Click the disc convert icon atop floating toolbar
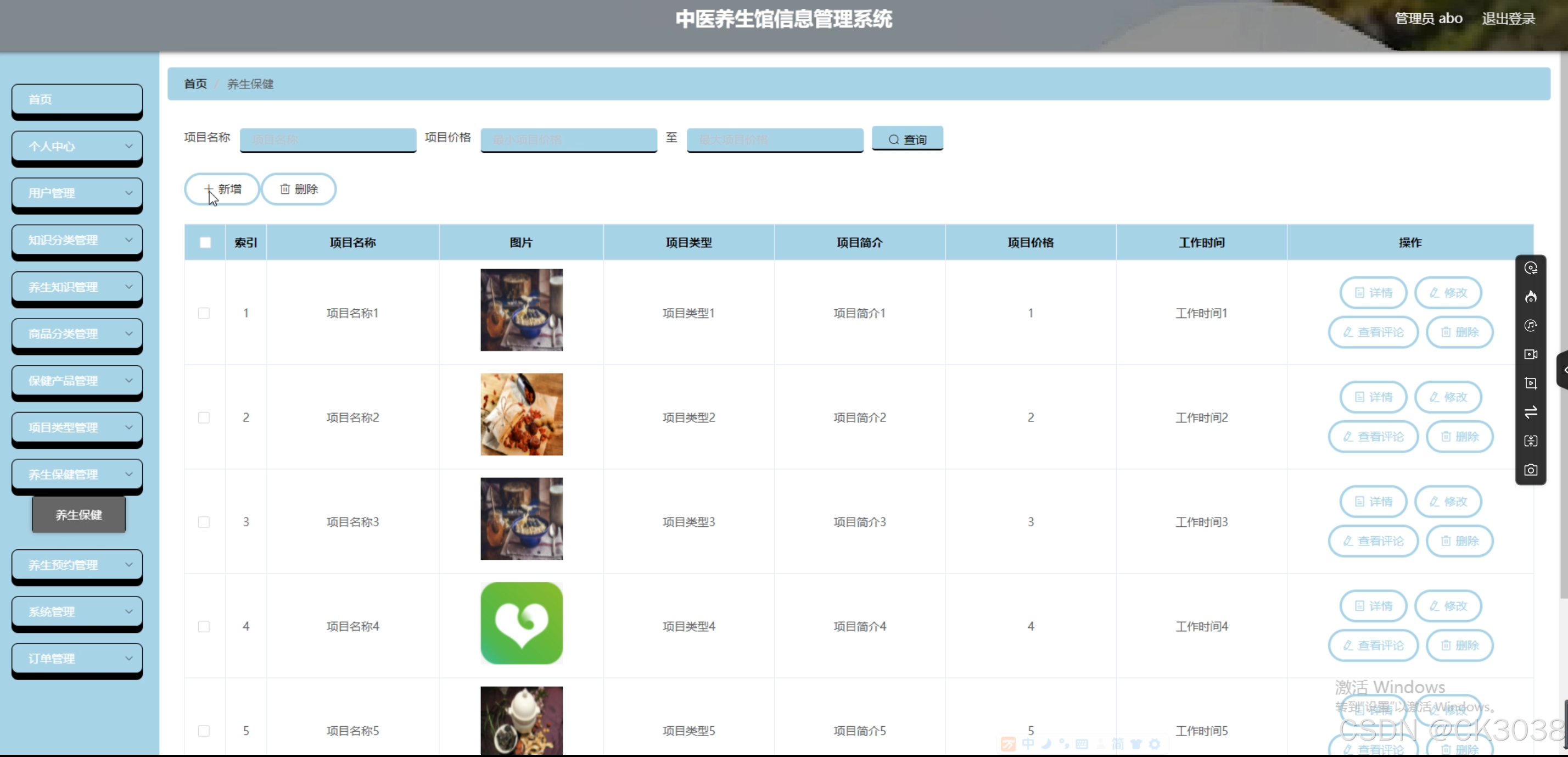The height and width of the screenshot is (757, 1568). coord(1530,268)
